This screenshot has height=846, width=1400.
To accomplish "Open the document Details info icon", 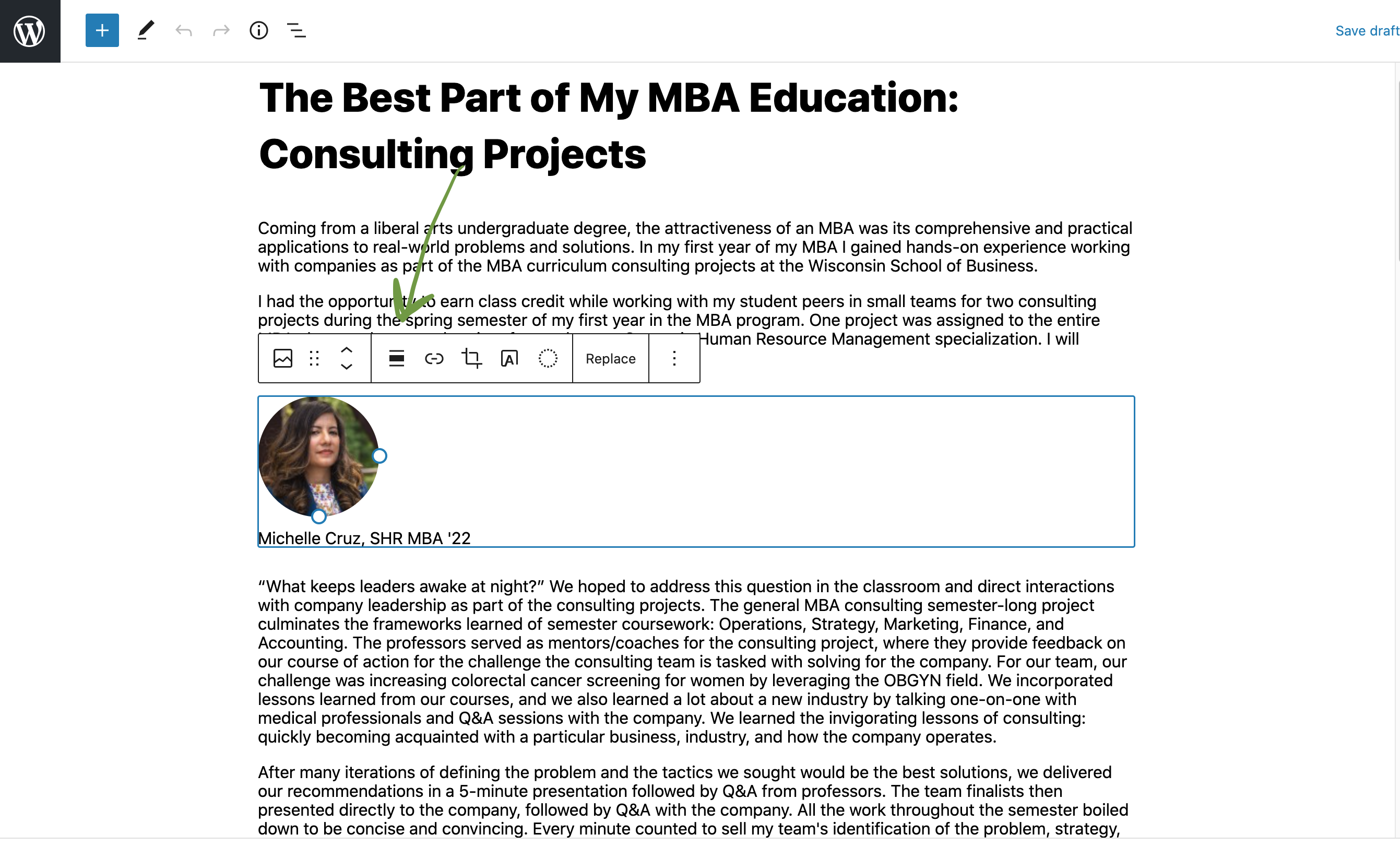I will click(x=258, y=30).
